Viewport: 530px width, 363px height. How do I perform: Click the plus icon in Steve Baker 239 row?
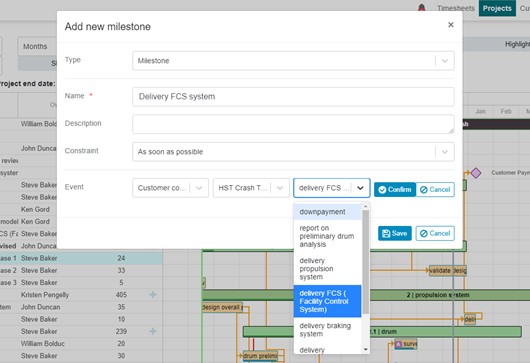pyautogui.click(x=153, y=331)
